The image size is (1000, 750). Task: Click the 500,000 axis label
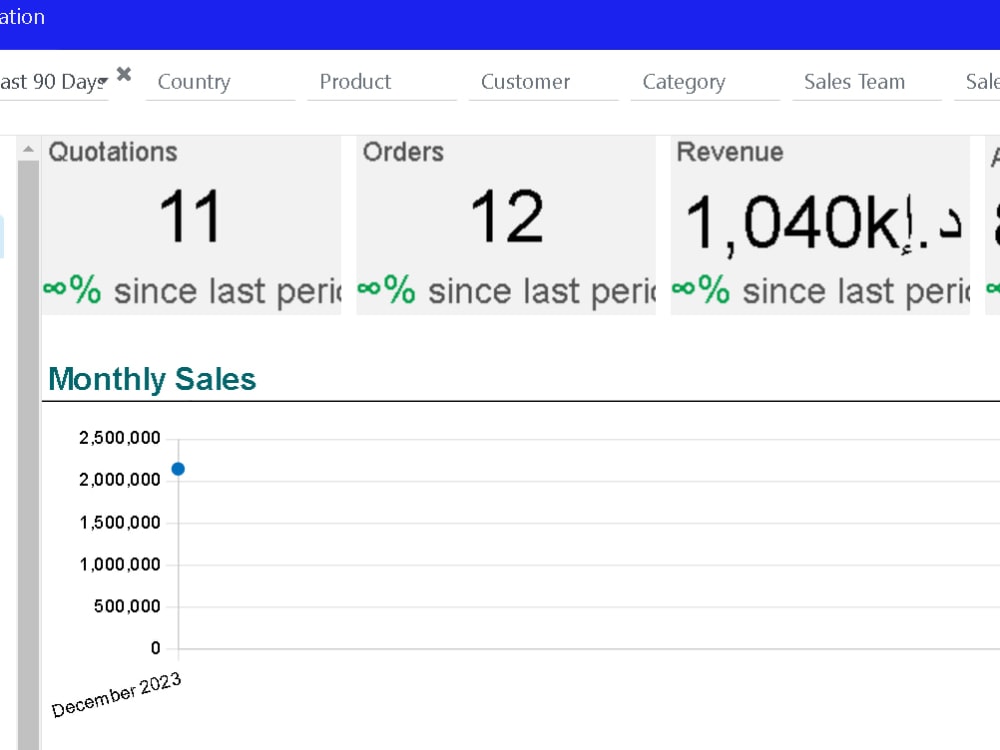click(127, 606)
